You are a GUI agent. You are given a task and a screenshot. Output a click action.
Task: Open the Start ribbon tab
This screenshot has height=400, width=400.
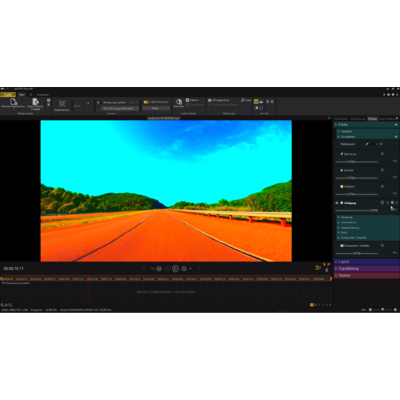click(x=22, y=95)
